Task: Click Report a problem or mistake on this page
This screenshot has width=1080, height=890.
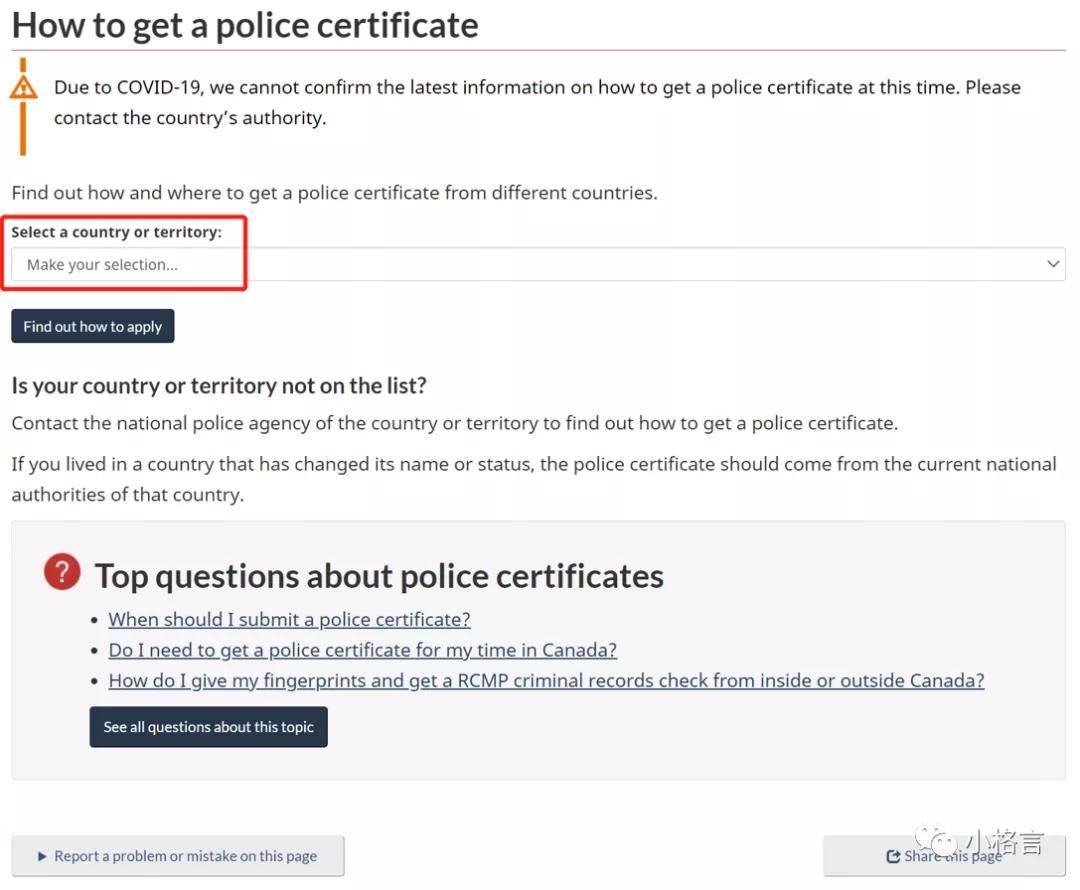Action: pos(185,857)
